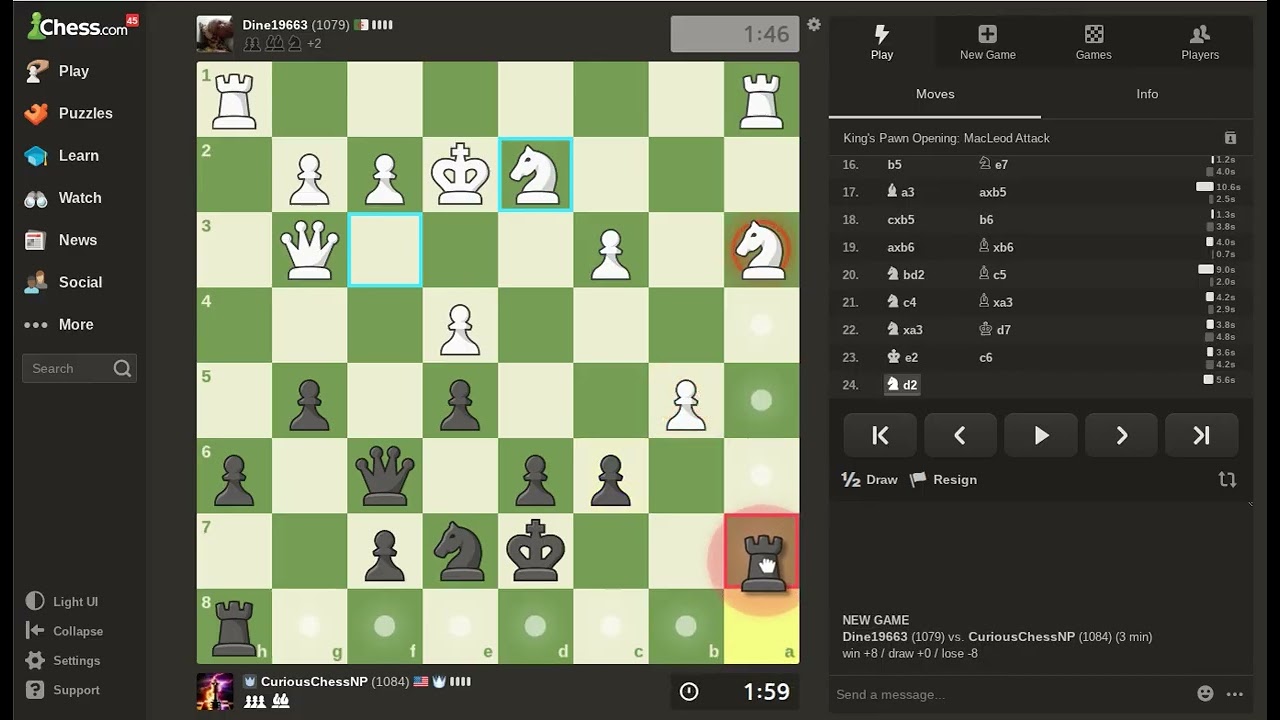This screenshot has height=720, width=1280.
Task: Select the Info subtab
Action: coord(1147,94)
